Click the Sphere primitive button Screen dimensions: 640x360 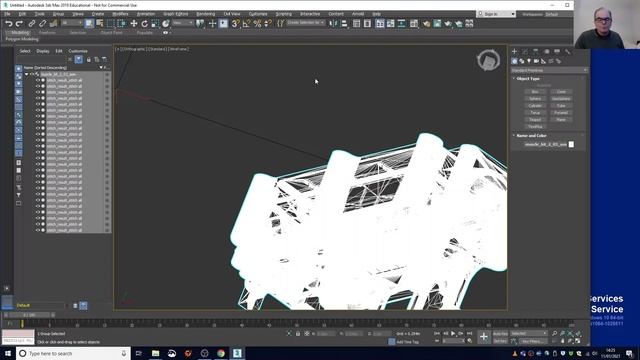click(535, 99)
